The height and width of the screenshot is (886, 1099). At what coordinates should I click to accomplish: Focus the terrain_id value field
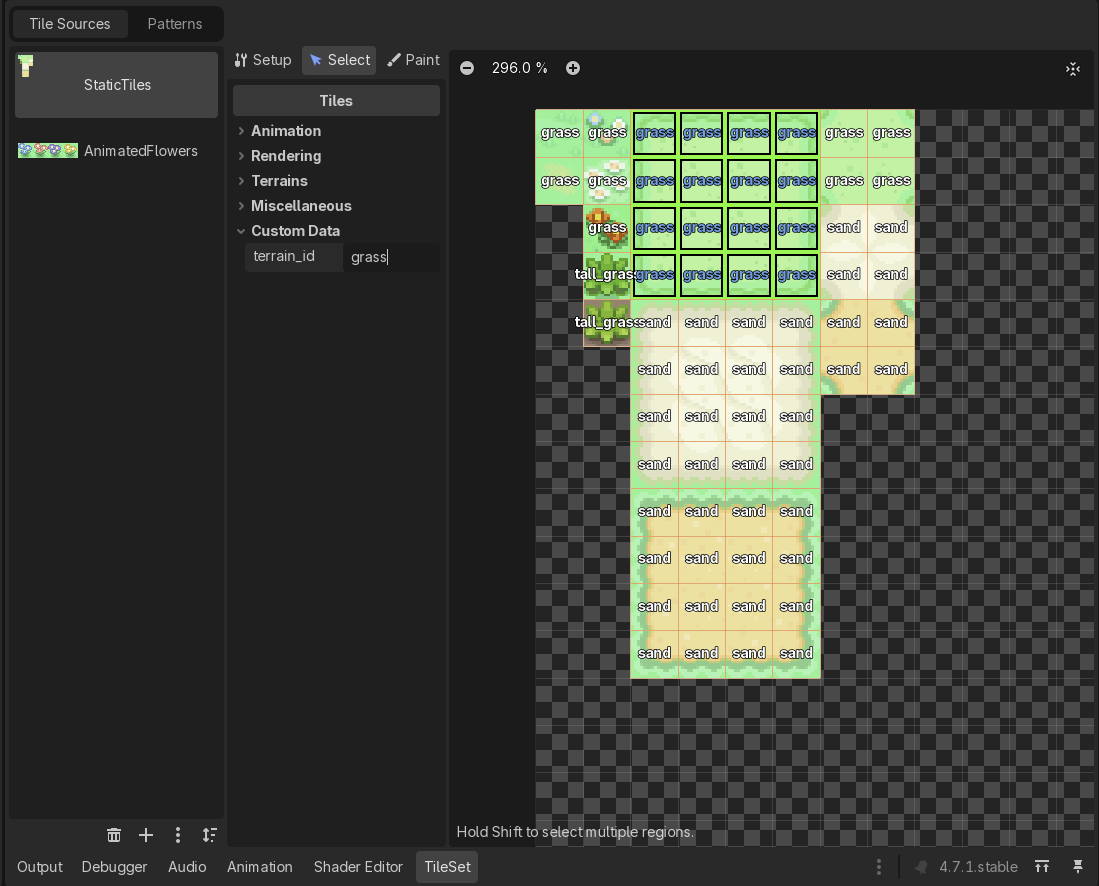391,257
